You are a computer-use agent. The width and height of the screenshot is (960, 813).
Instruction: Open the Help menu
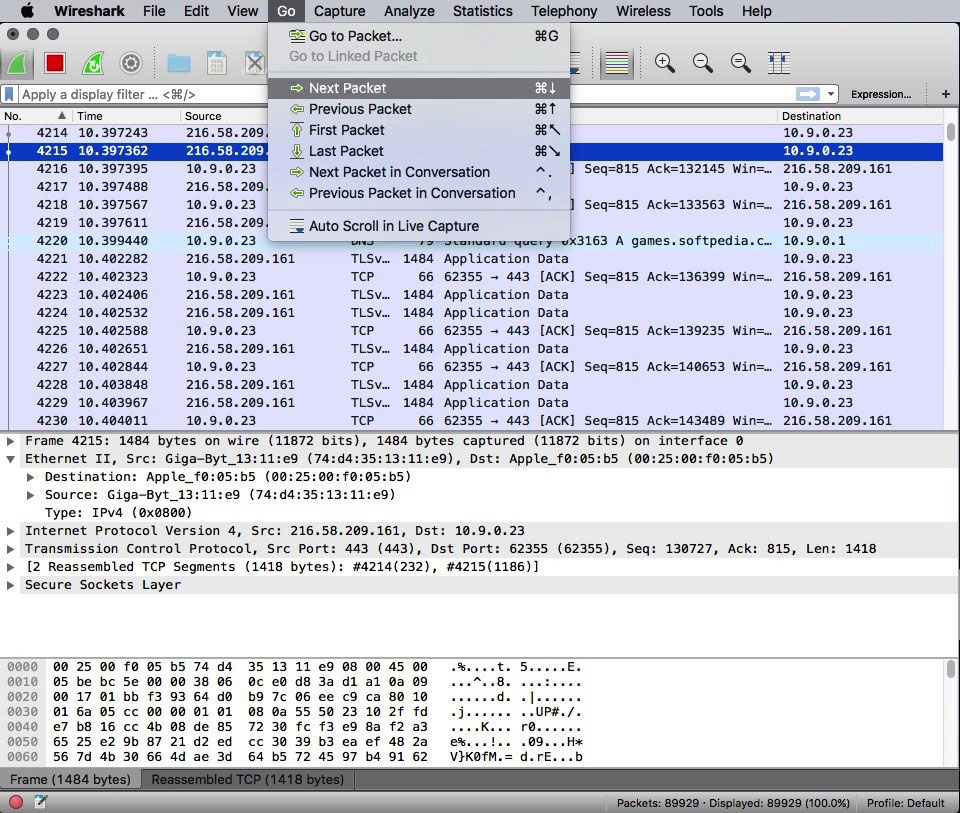(x=756, y=11)
